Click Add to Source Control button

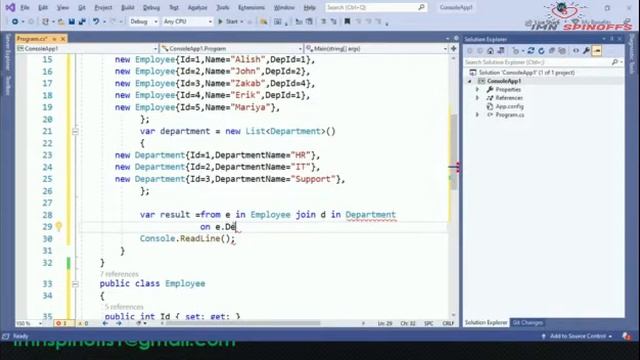(577, 336)
